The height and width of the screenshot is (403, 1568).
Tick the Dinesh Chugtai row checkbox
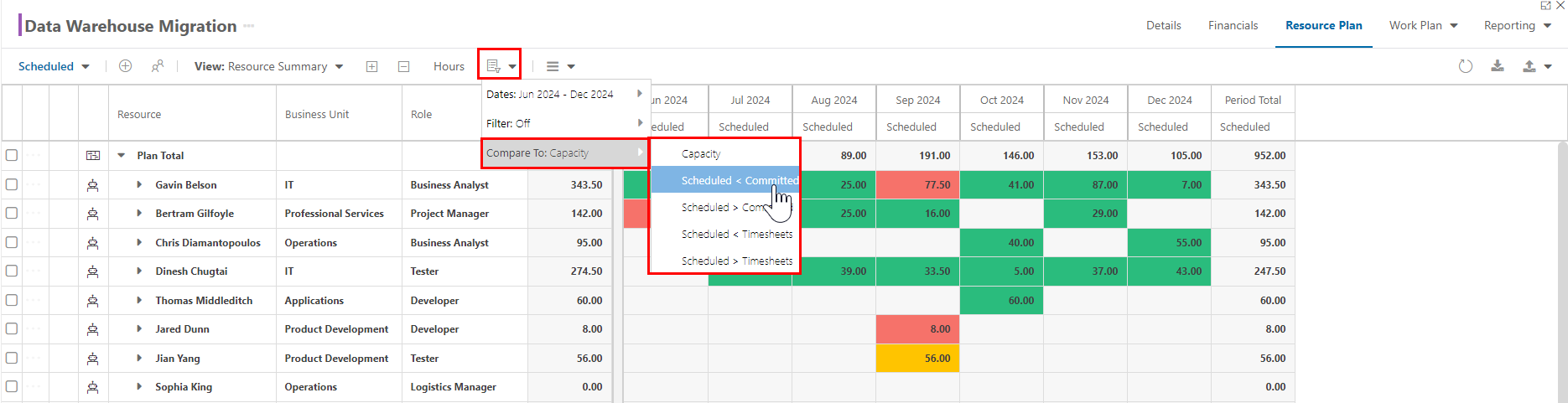click(x=12, y=271)
